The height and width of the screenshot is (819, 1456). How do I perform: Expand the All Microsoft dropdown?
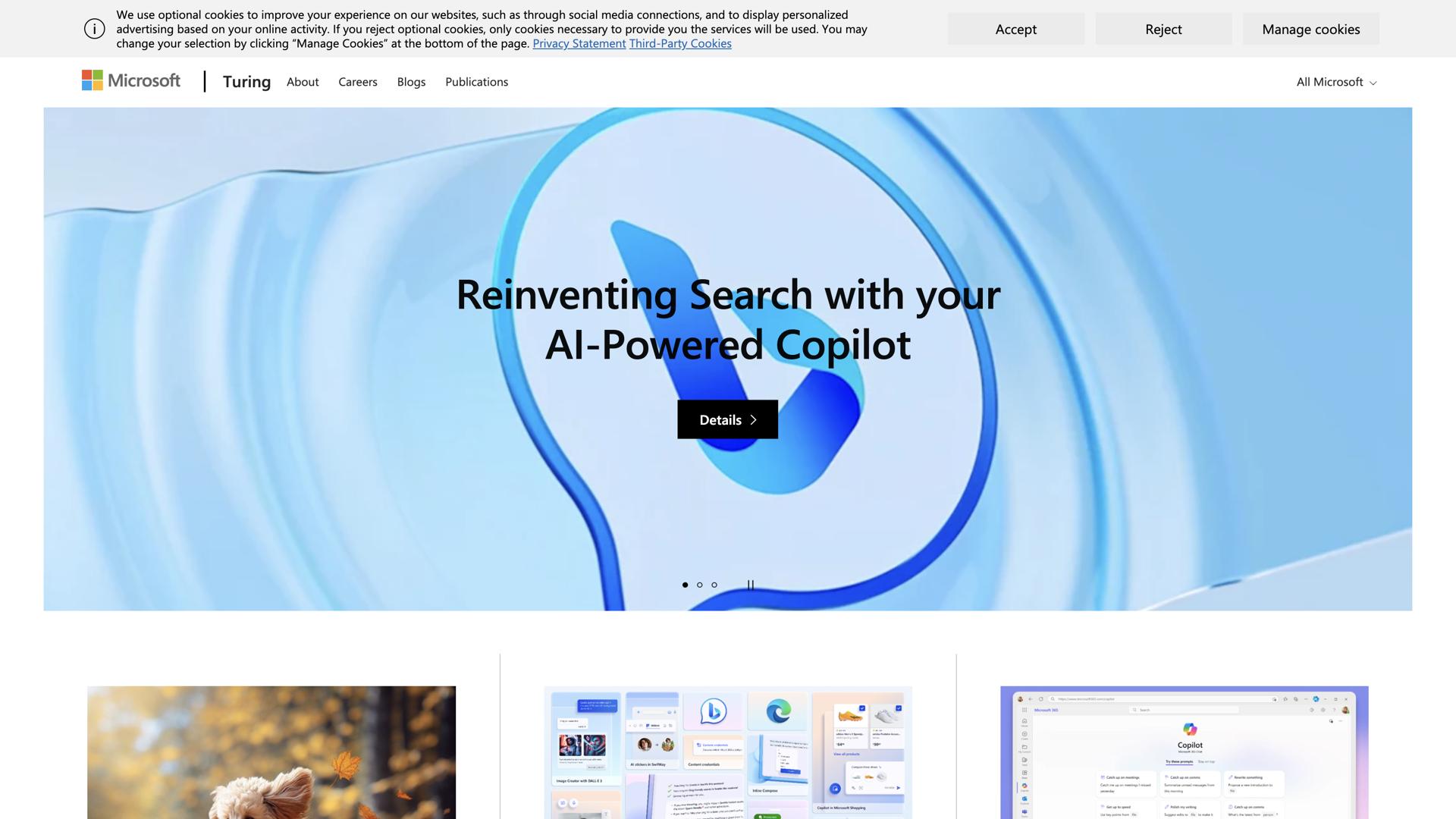click(x=1335, y=82)
